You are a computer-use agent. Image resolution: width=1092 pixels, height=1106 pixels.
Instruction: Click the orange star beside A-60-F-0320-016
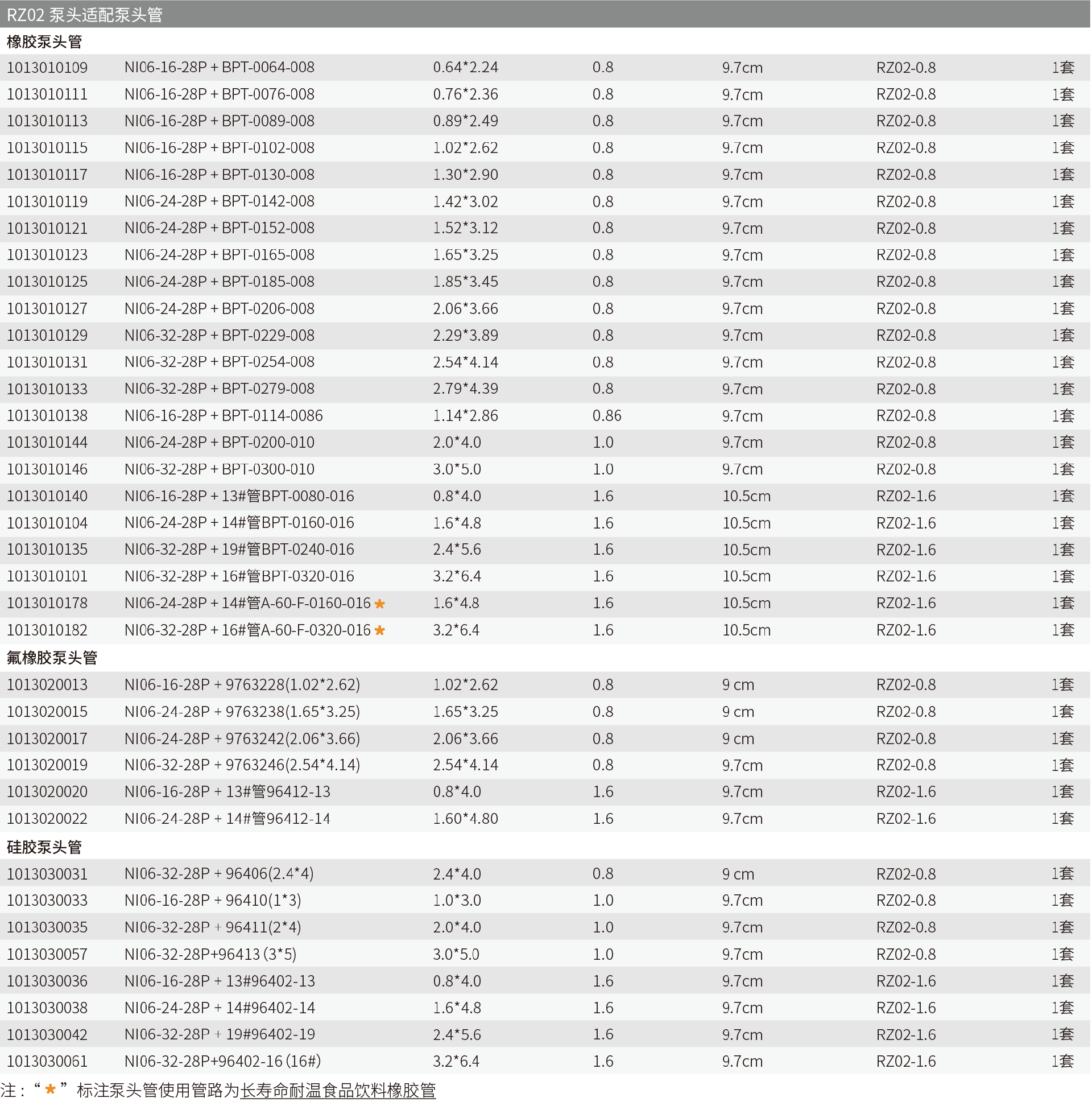click(x=380, y=631)
